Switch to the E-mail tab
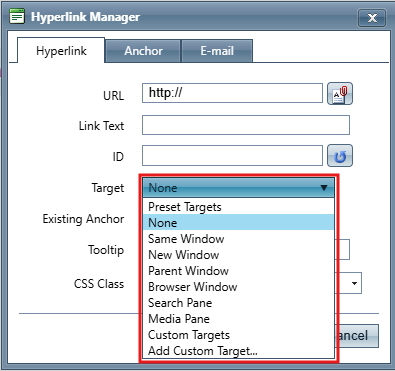This screenshot has height=371, width=395. 217,51
